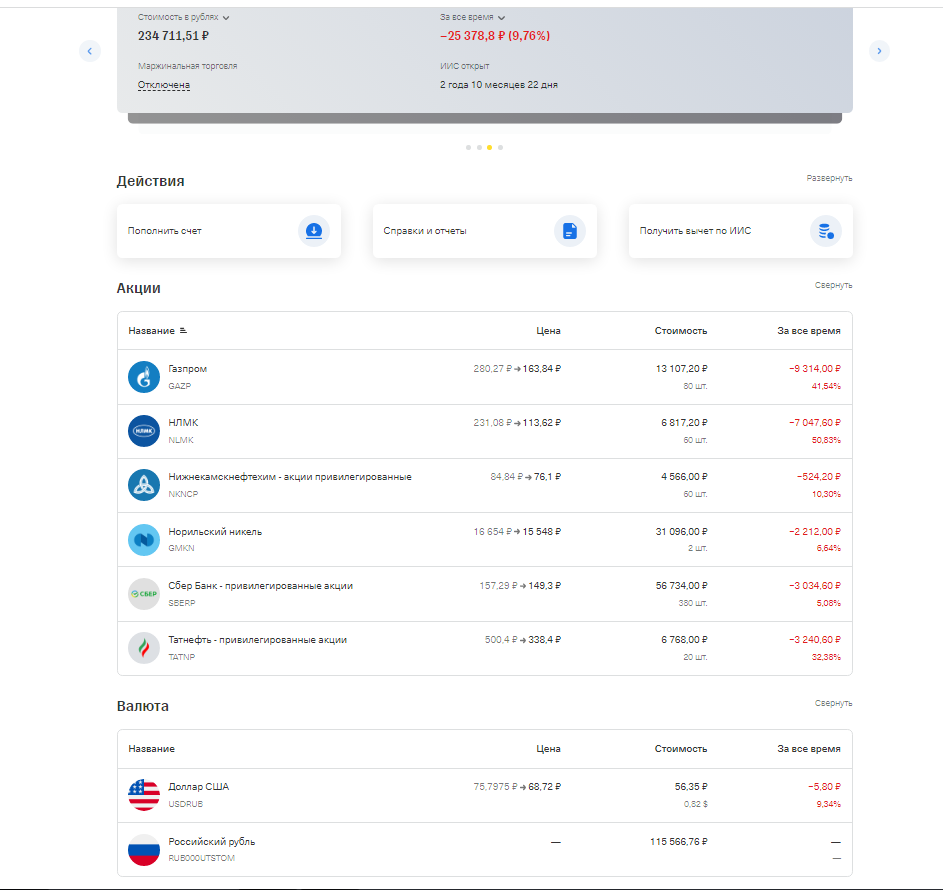Collapse the Акции section with Свернуть
This screenshot has width=943, height=890.
pyautogui.click(x=834, y=285)
